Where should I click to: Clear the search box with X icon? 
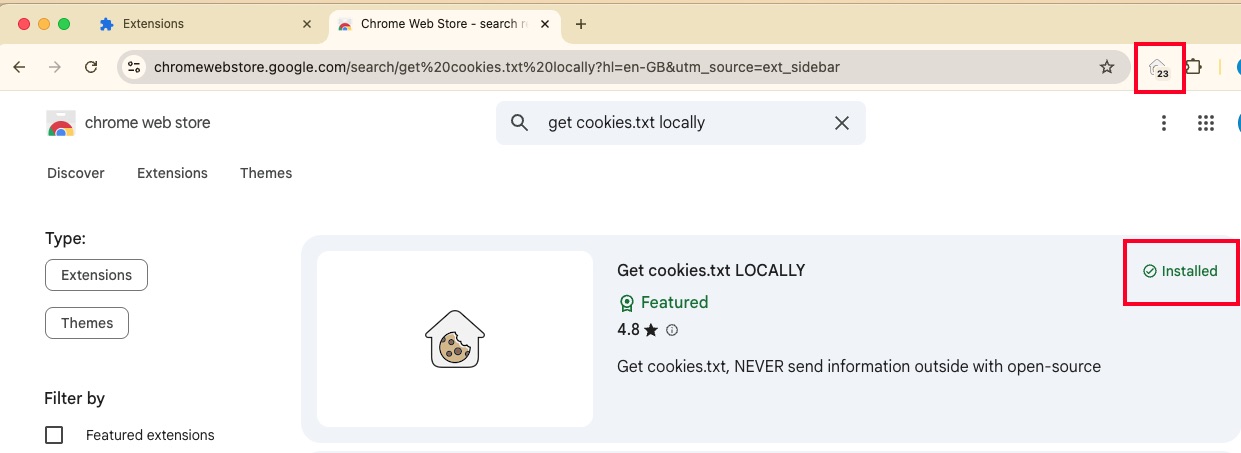tap(842, 123)
